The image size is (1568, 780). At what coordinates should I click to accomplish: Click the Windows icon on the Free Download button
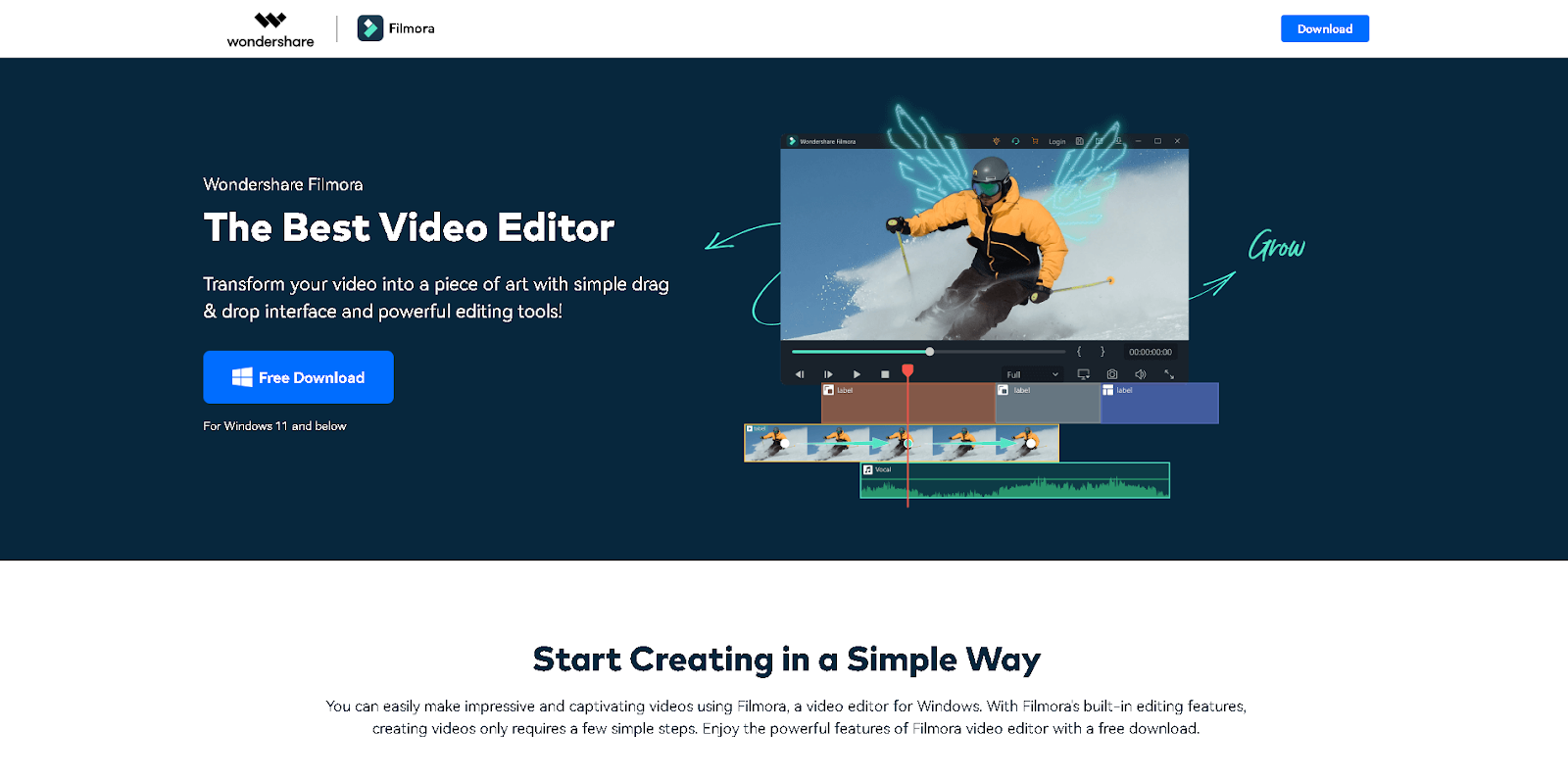(242, 377)
